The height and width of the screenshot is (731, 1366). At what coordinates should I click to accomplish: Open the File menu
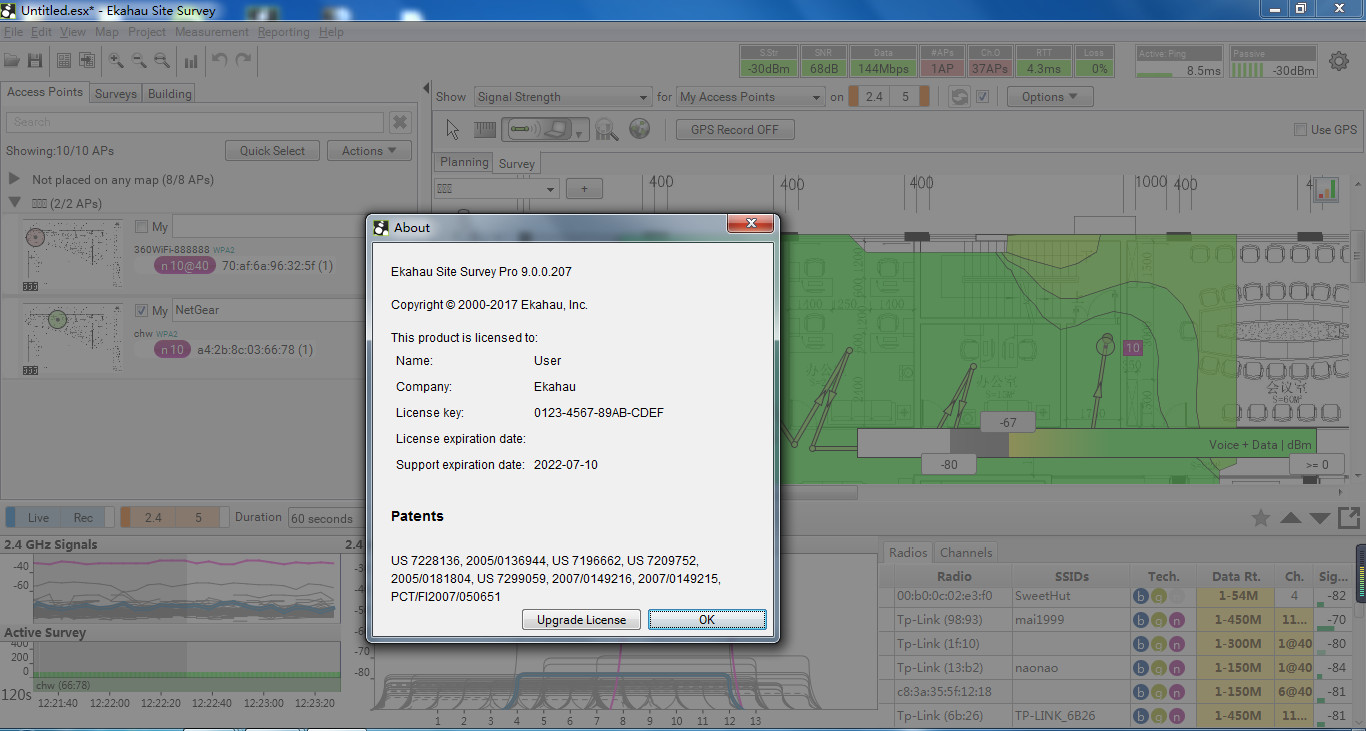coord(13,32)
